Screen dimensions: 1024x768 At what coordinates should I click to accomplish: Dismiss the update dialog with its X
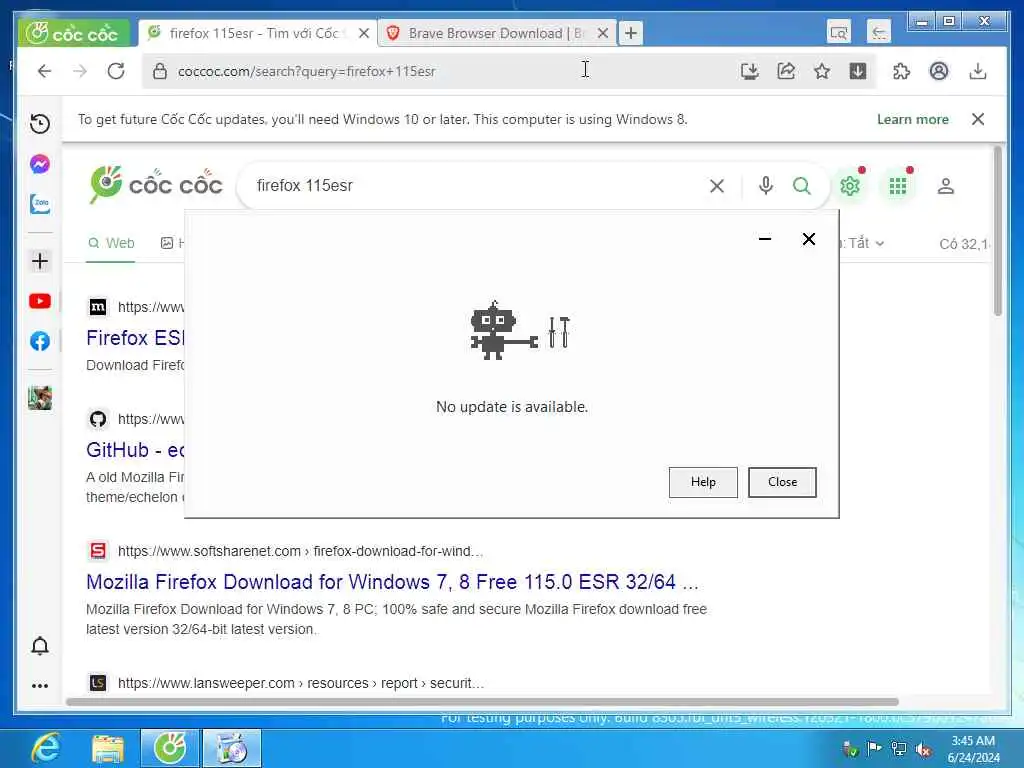(808, 239)
